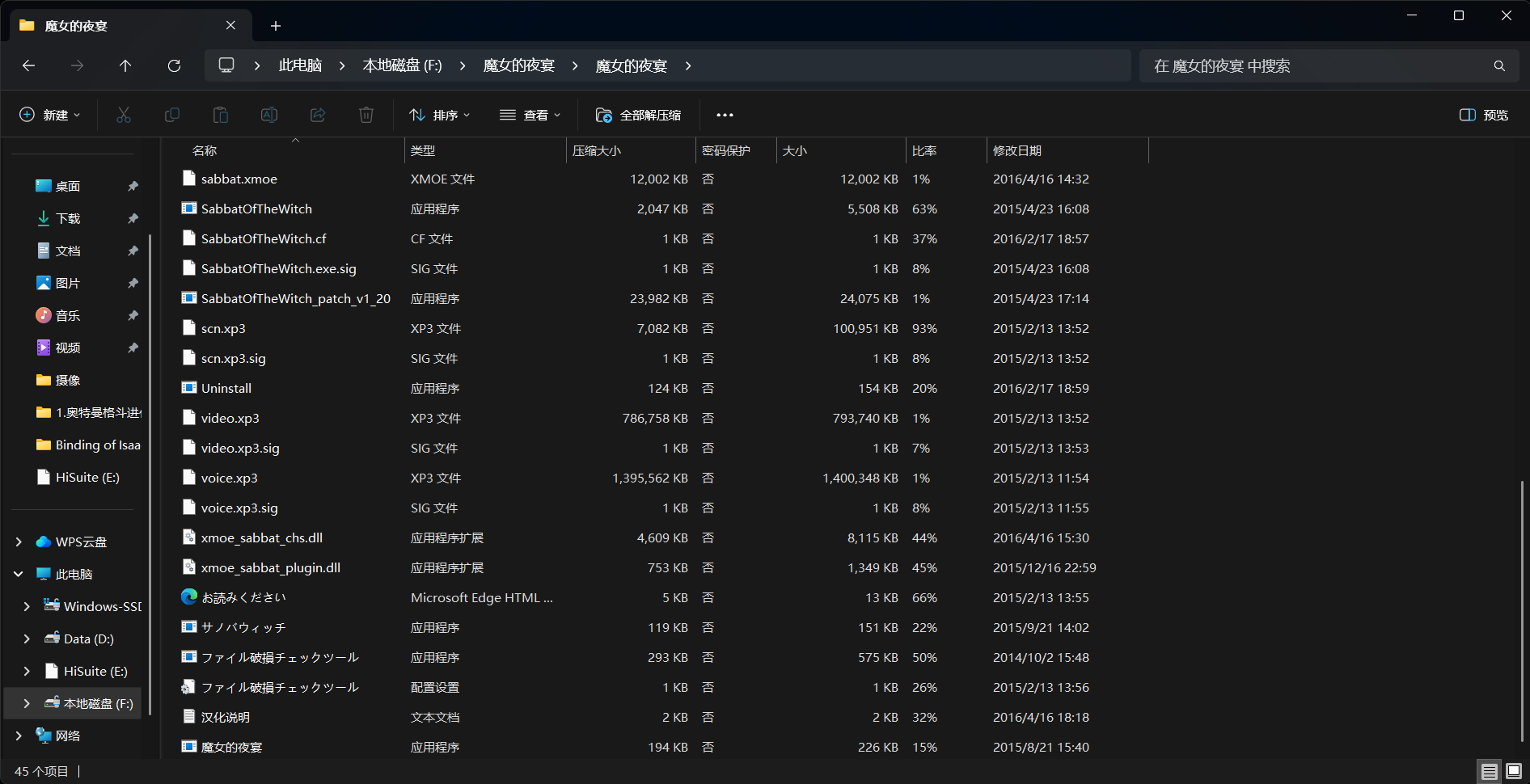Navigate up one folder level
The width and height of the screenshot is (1530, 784).
(125, 65)
